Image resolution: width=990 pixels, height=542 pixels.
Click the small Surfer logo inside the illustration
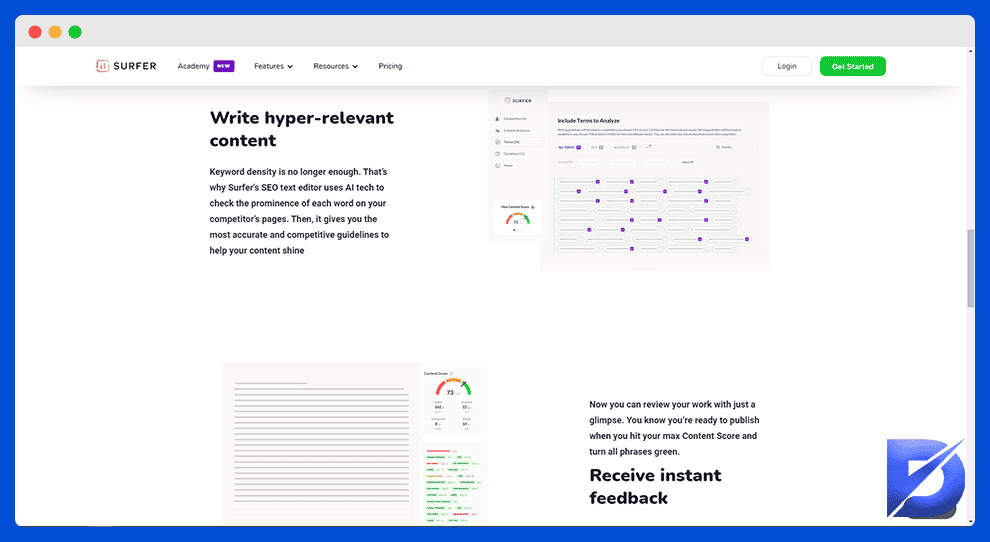point(518,100)
